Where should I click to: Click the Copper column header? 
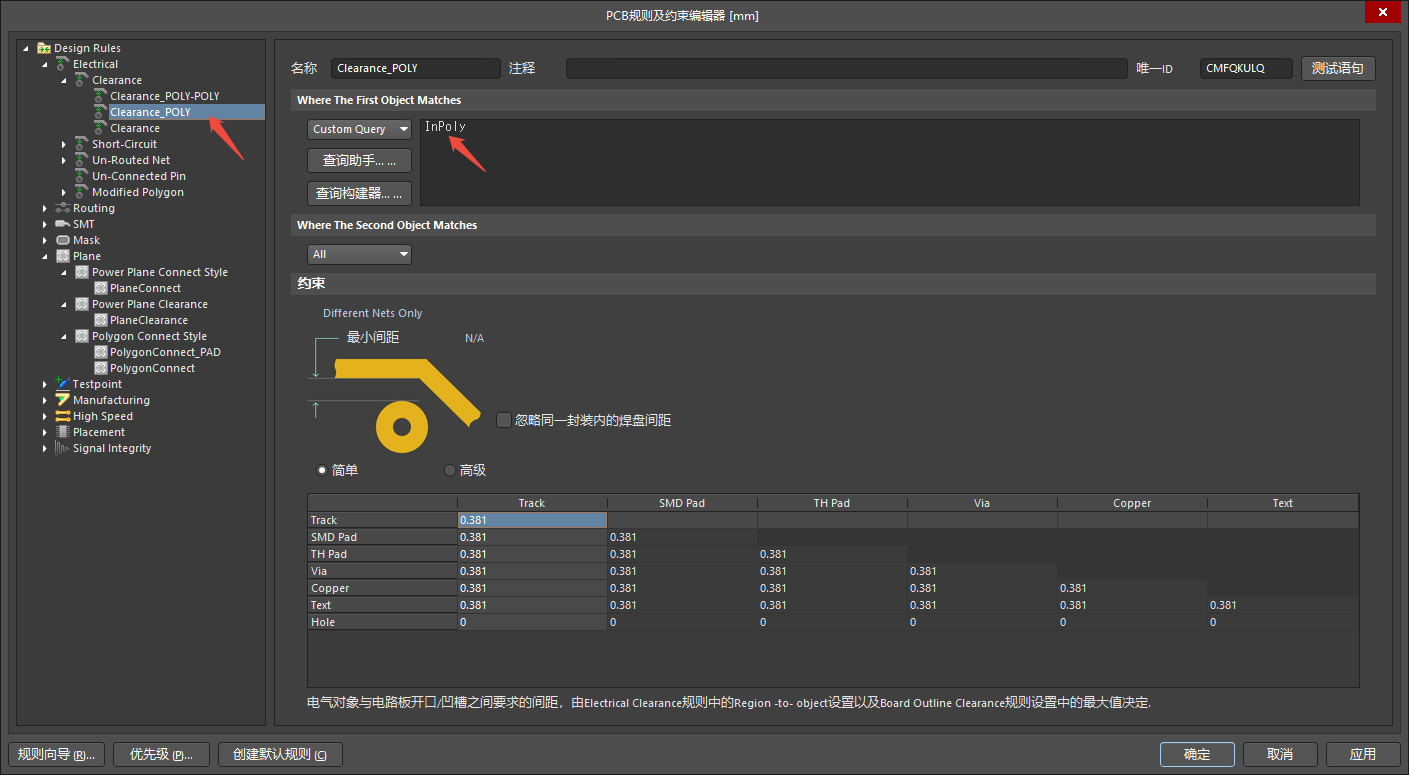click(1132, 503)
